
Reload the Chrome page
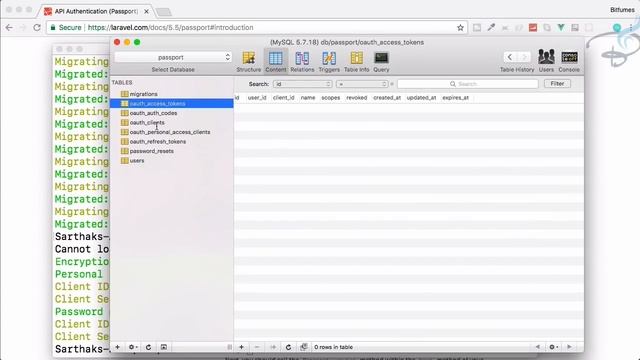tap(37, 27)
